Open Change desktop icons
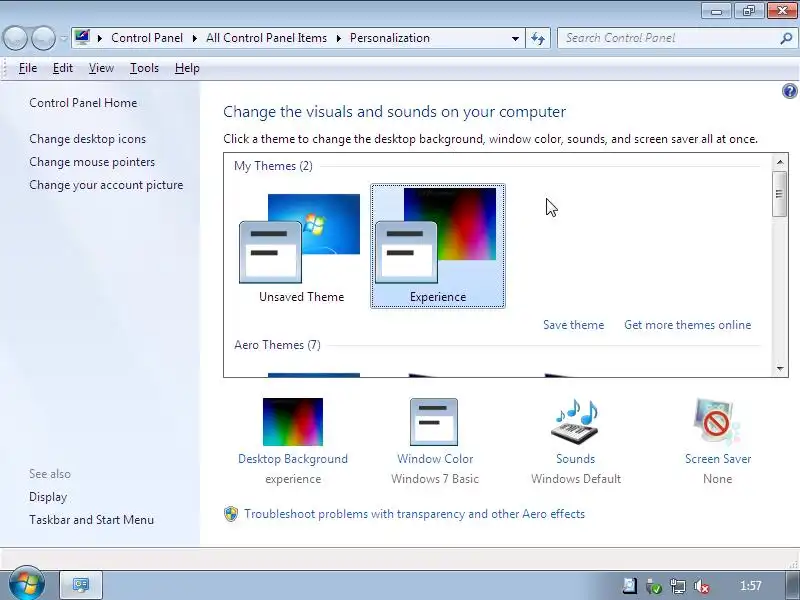 (87, 139)
